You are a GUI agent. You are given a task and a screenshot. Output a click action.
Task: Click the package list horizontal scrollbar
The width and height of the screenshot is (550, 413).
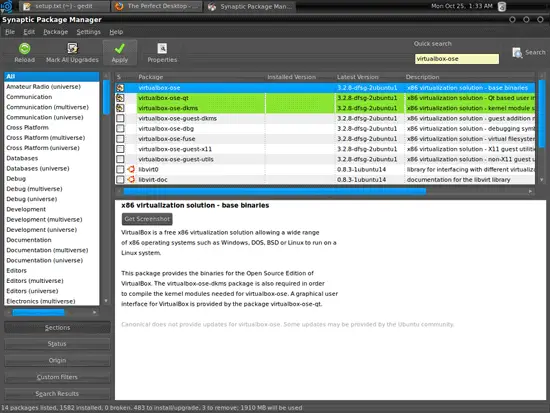tap(275, 191)
